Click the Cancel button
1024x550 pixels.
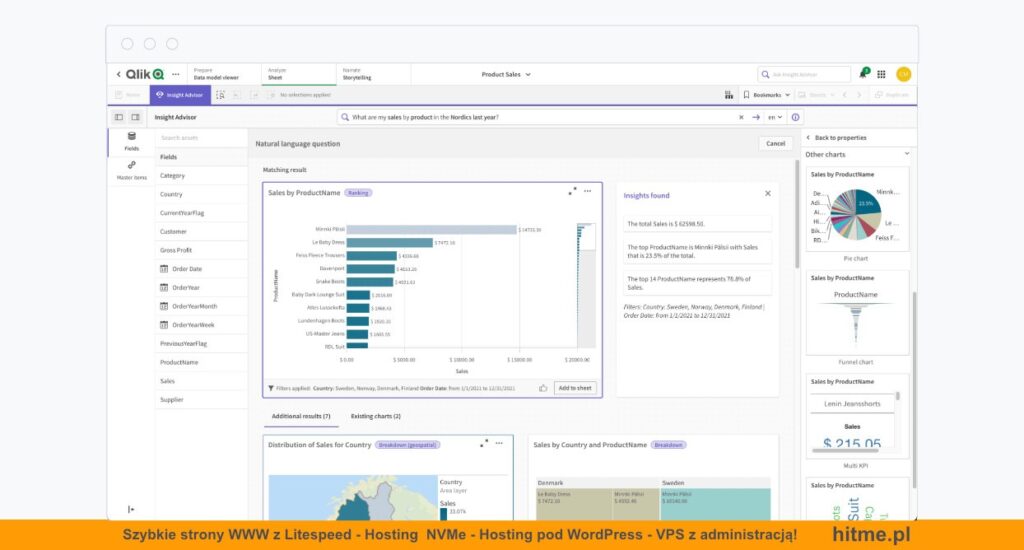(775, 143)
